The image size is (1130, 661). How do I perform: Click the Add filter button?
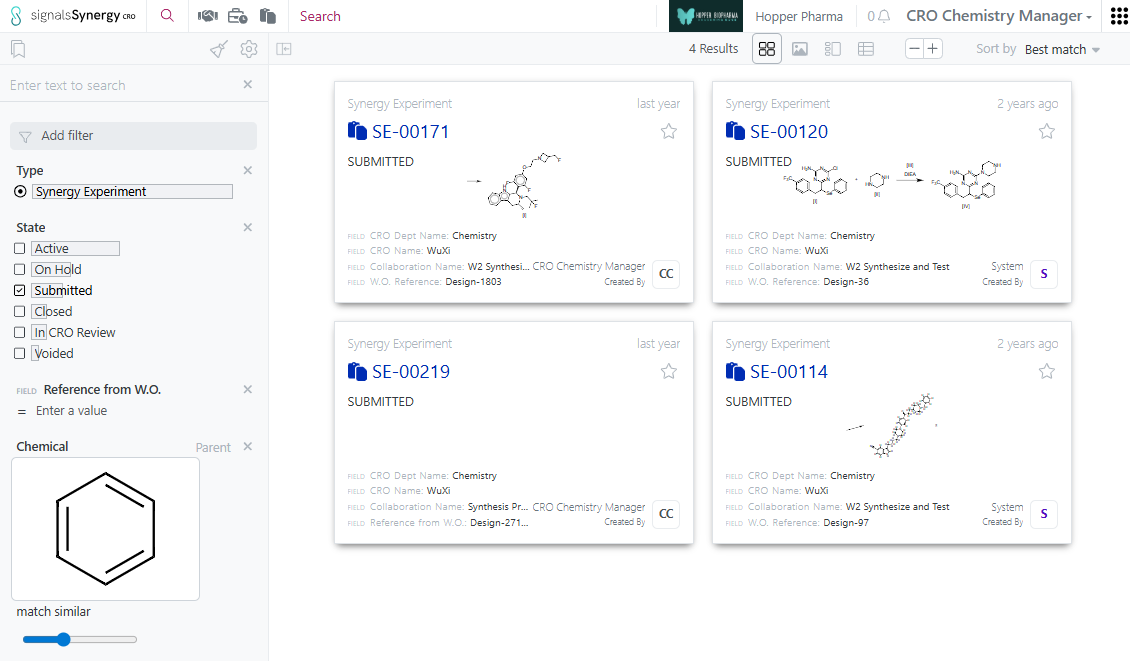[x=133, y=136]
